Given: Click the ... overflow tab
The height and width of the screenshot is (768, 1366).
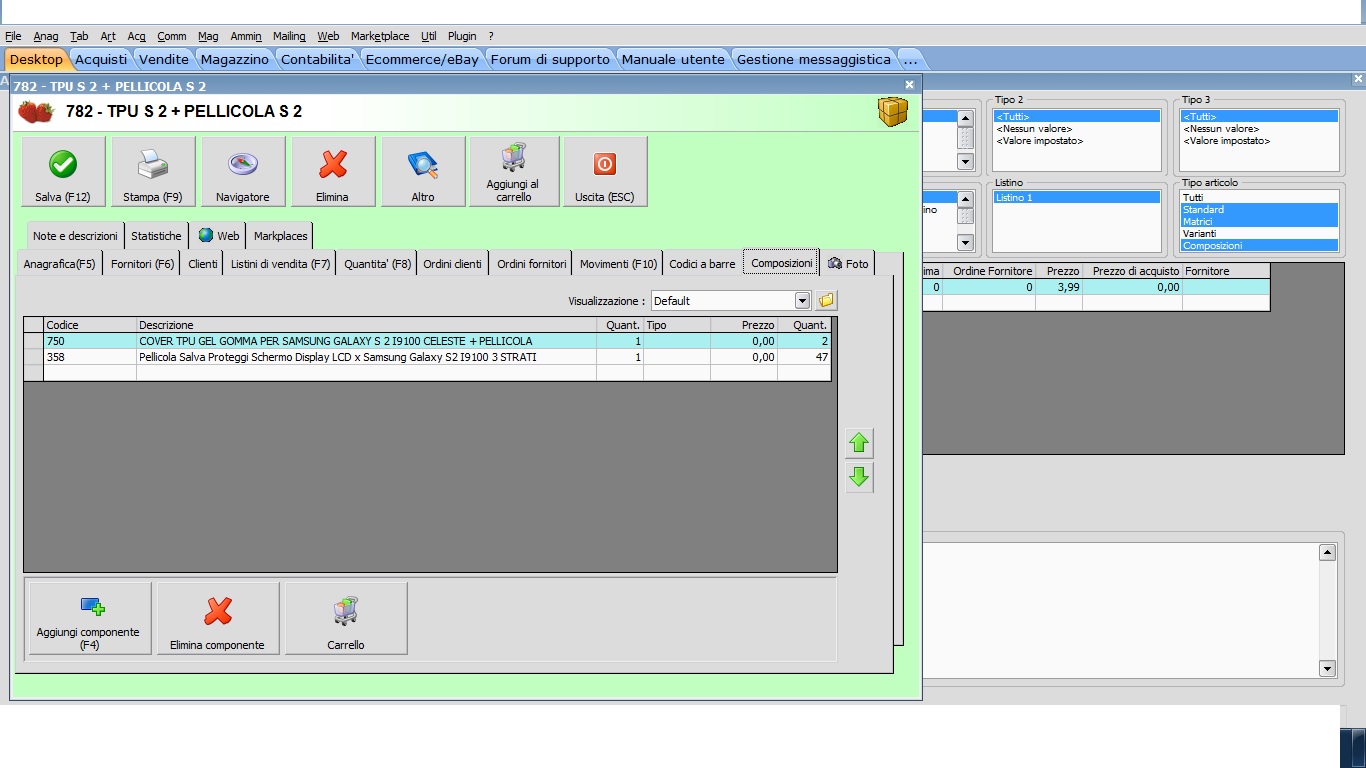Looking at the screenshot, I should pyautogui.click(x=909, y=59).
